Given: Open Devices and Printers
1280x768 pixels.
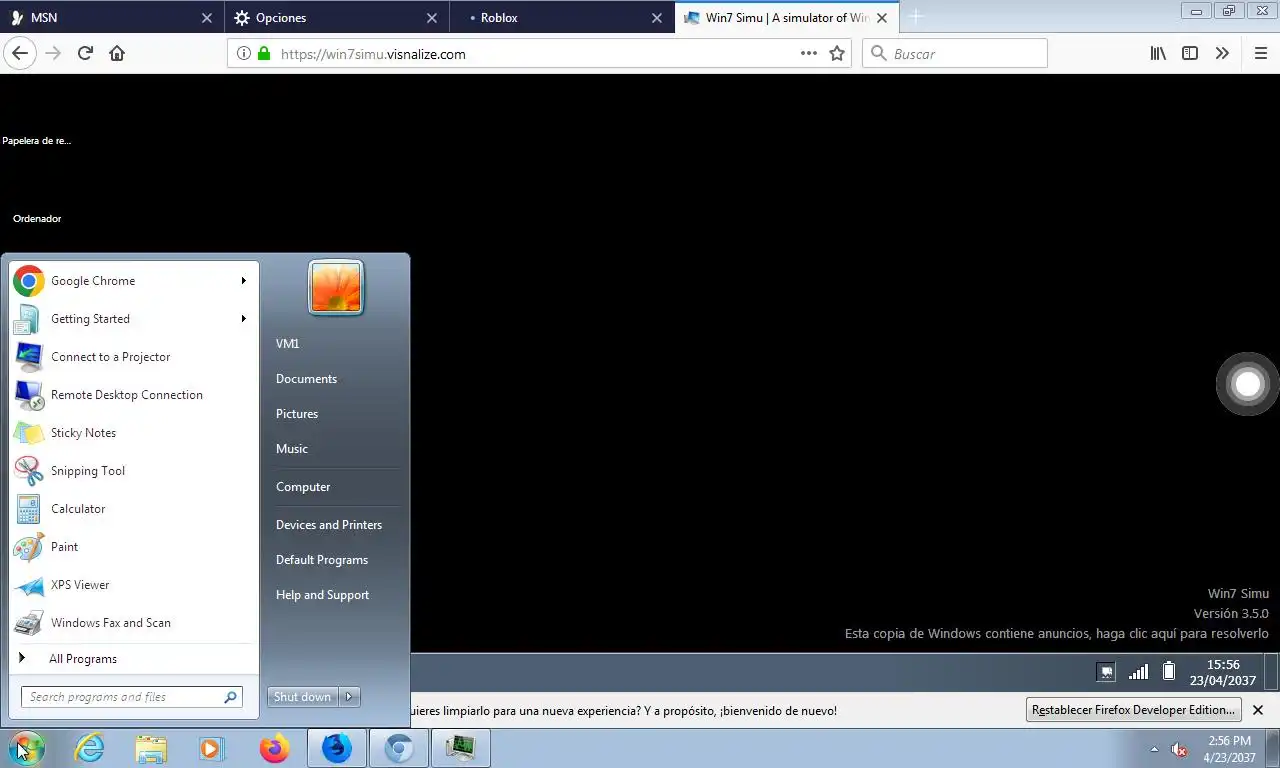Looking at the screenshot, I should (x=329, y=525).
